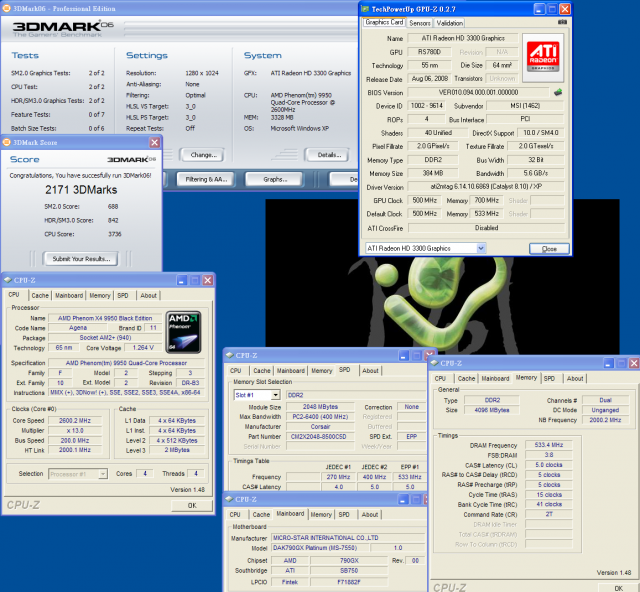640x592 pixels.
Task: Switch to the Sensors tab in GPU-Z
Action: tap(420, 23)
